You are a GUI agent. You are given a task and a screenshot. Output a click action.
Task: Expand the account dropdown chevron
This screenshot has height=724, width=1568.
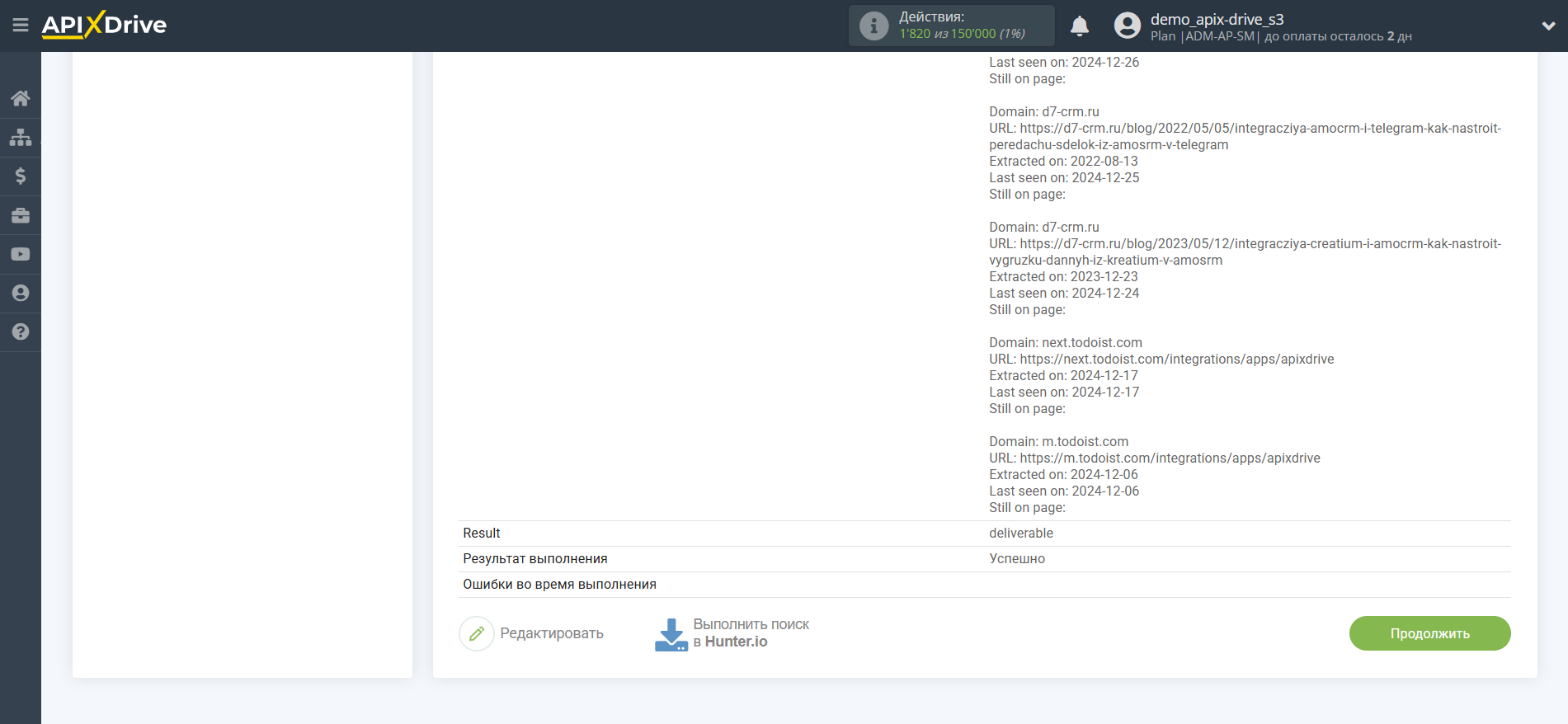click(1548, 26)
